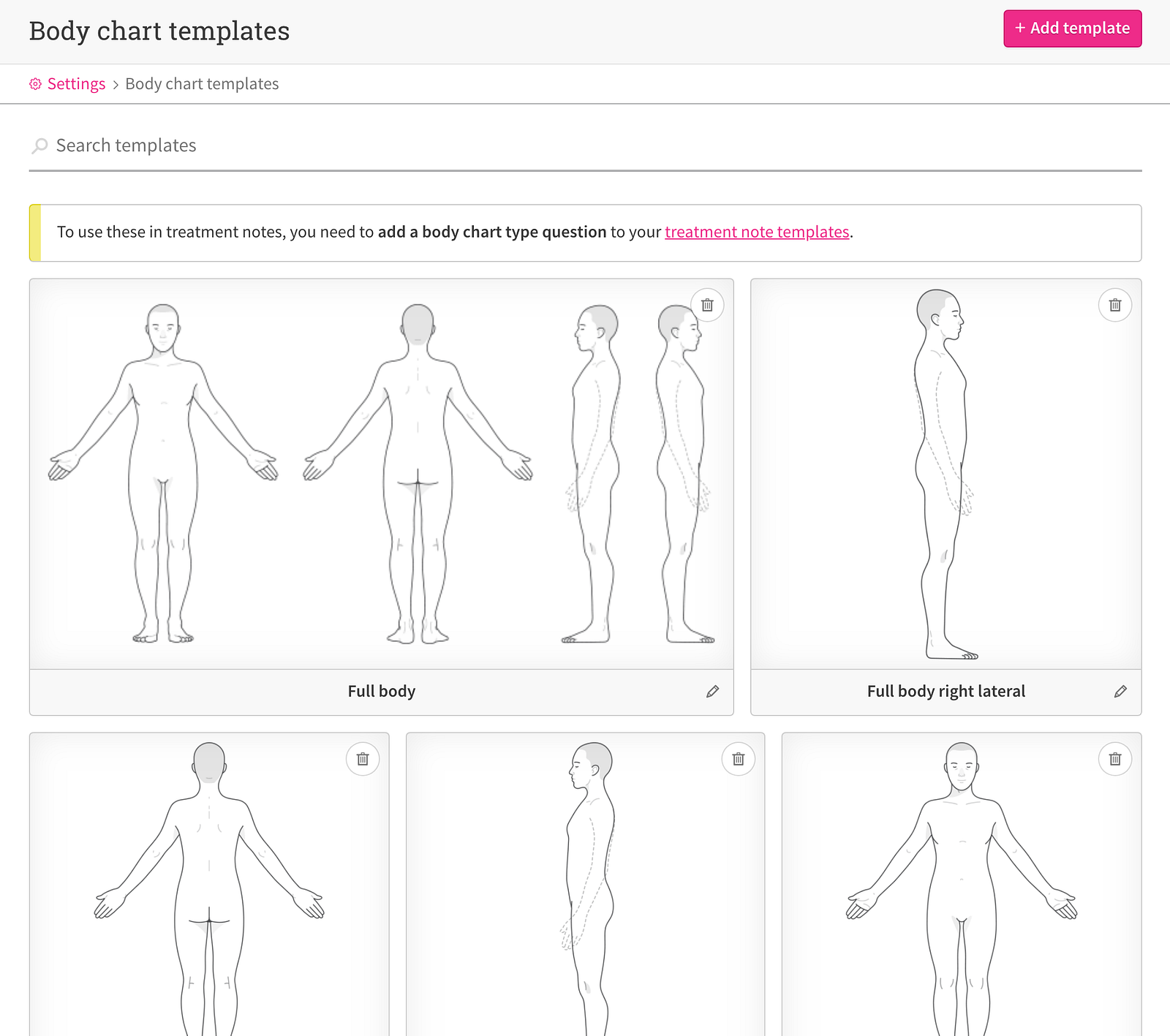
Task: Delete the Full body right lateral template
Action: (x=1115, y=305)
